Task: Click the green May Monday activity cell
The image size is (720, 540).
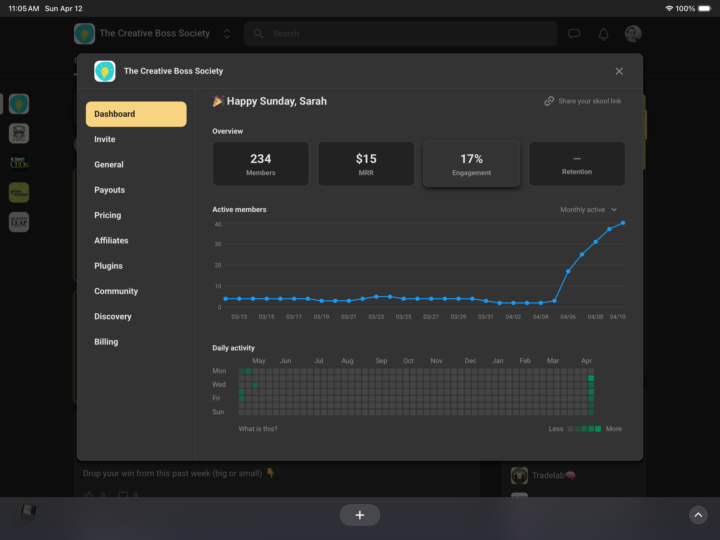Action: tap(248, 371)
